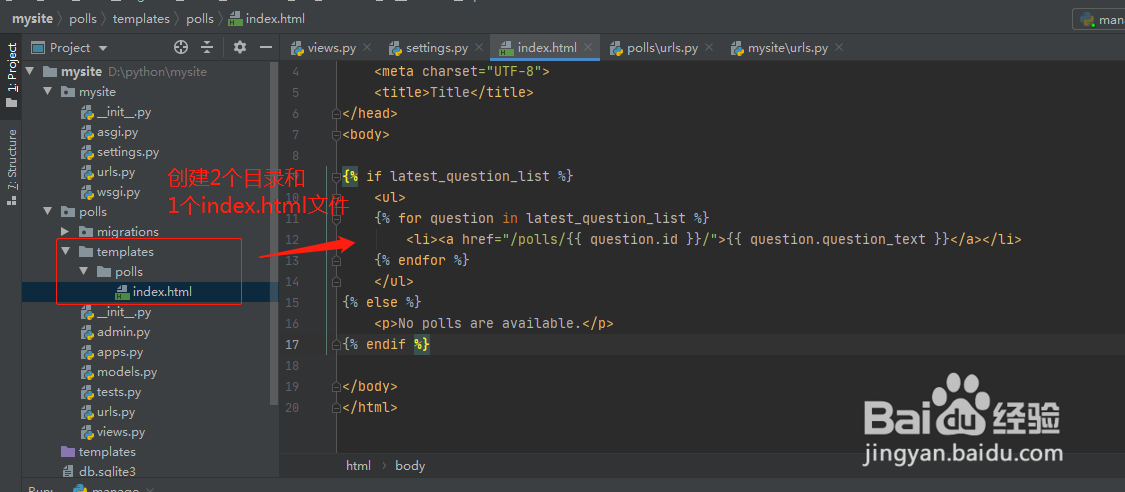This screenshot has width=1125, height=492.
Task: Click templates in the breadcrumb path
Action: pos(141,19)
